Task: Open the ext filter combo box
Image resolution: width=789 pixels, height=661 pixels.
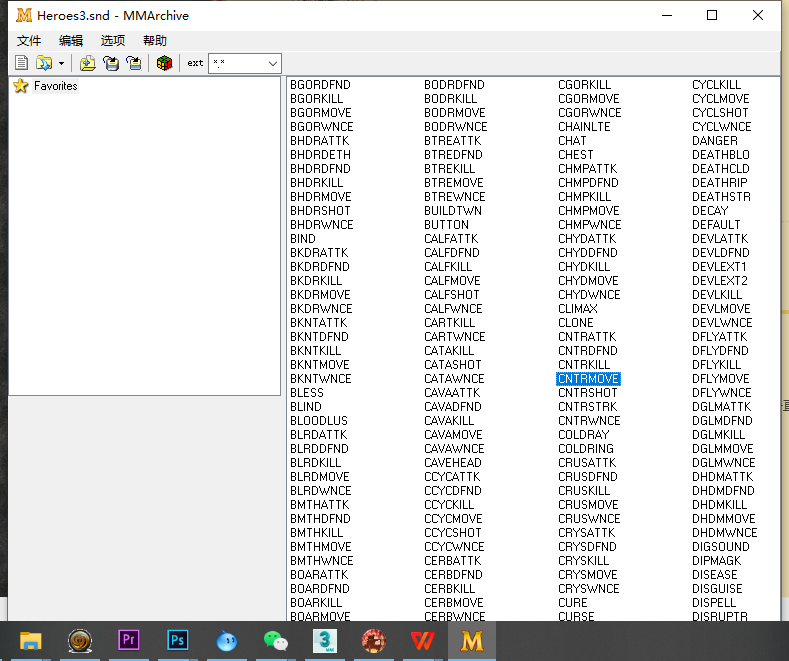Action: (245, 63)
